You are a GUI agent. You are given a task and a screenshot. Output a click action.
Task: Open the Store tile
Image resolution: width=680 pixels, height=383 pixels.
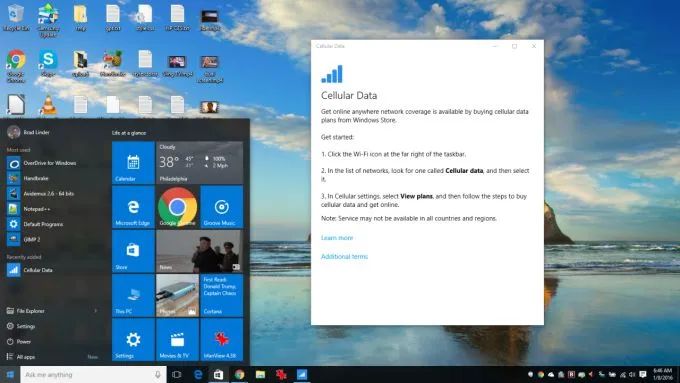coord(133,251)
